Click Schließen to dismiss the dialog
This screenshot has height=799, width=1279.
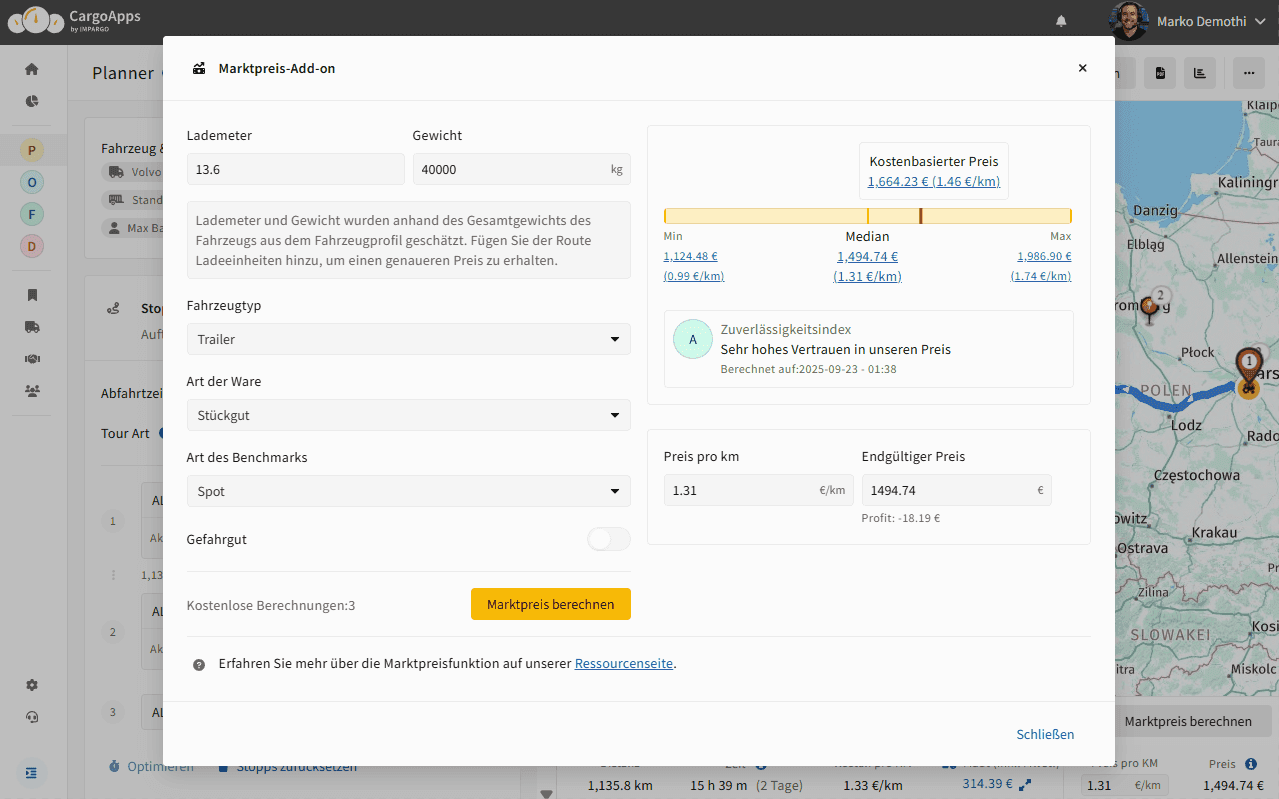pos(1045,734)
